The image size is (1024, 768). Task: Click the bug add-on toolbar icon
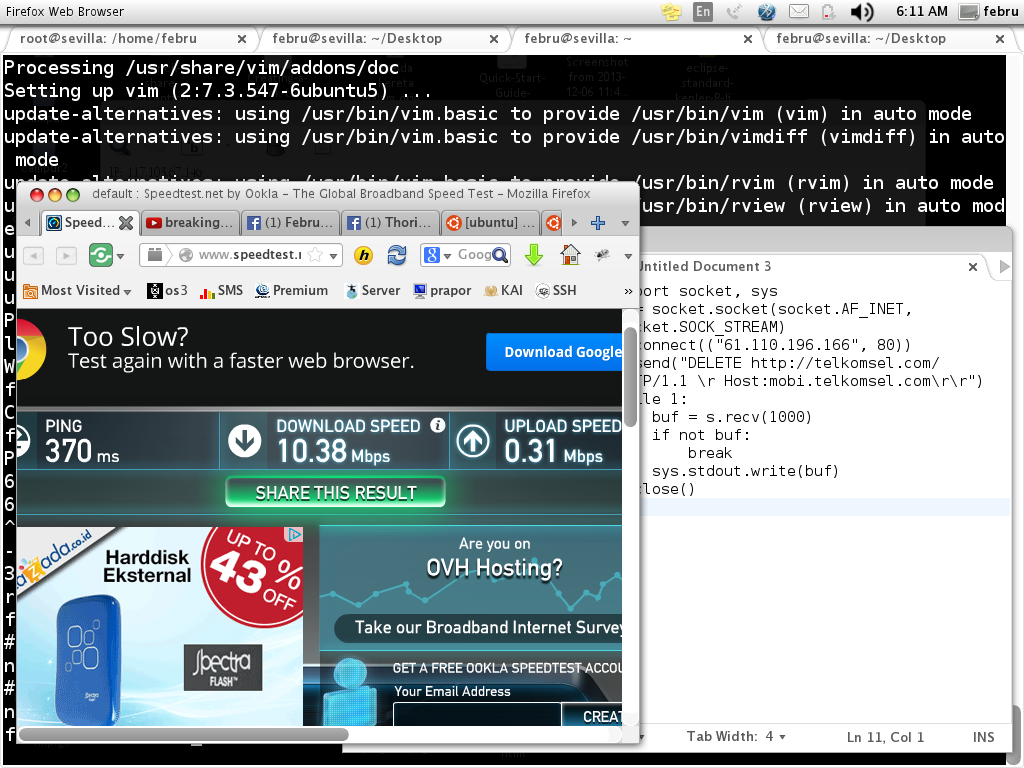[x=601, y=255]
